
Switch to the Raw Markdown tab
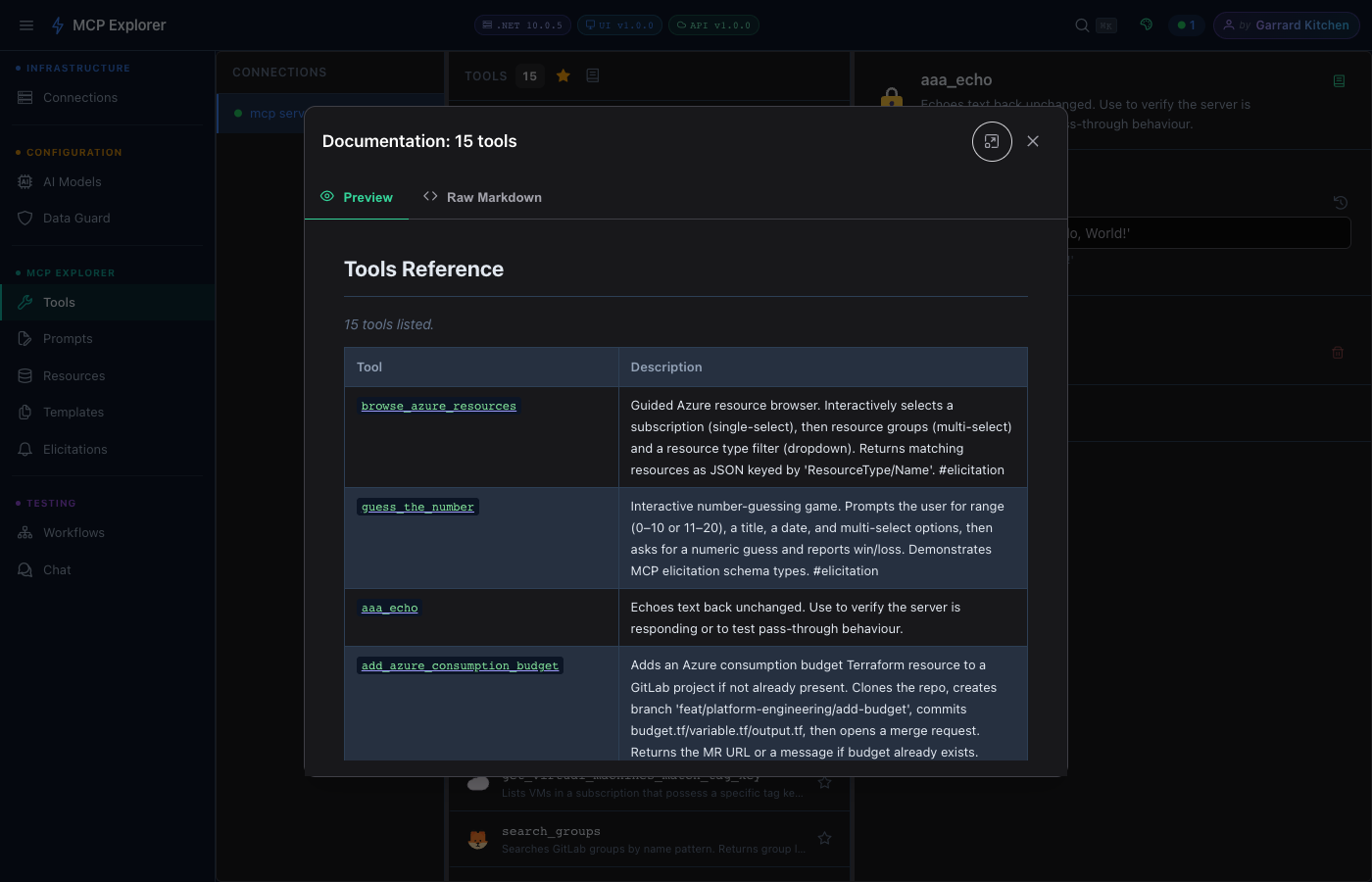tap(482, 197)
